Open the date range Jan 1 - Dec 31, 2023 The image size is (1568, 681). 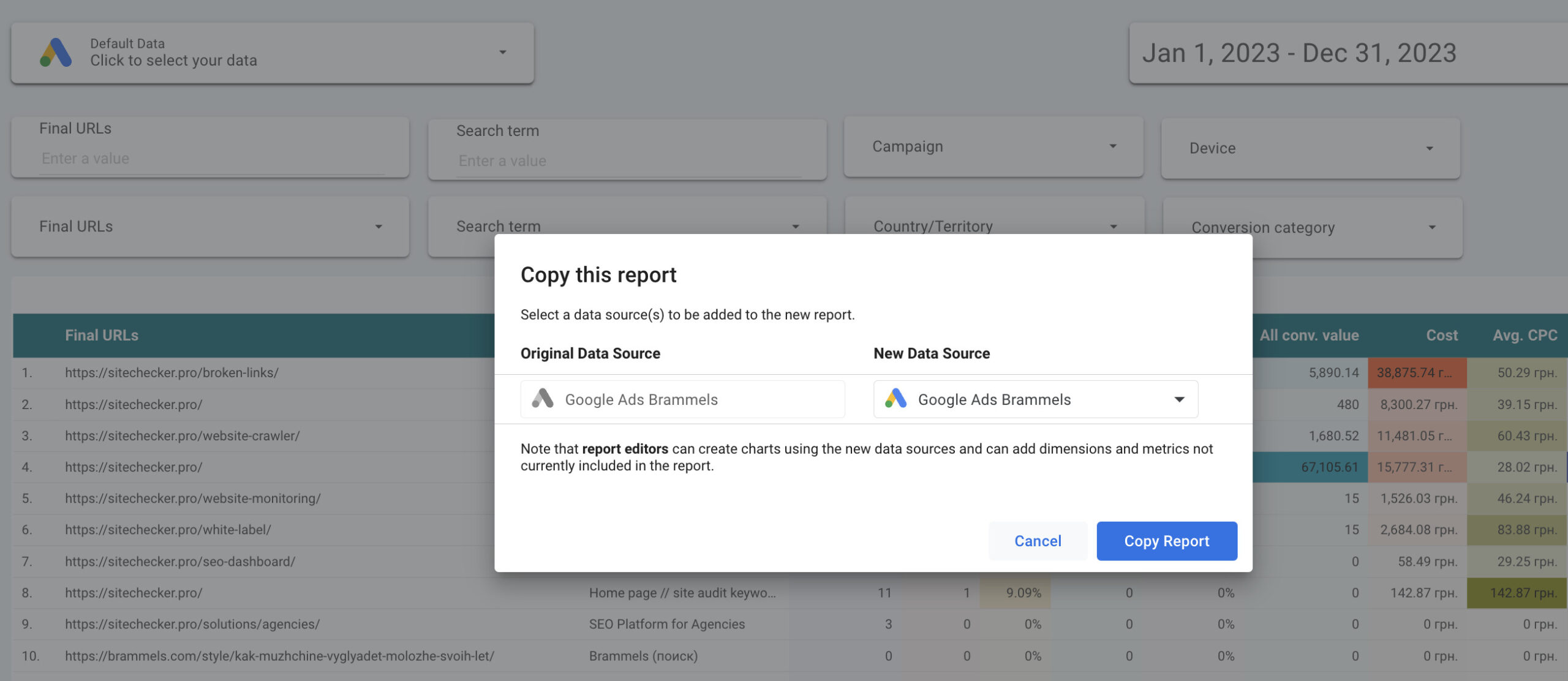pyautogui.click(x=1298, y=53)
